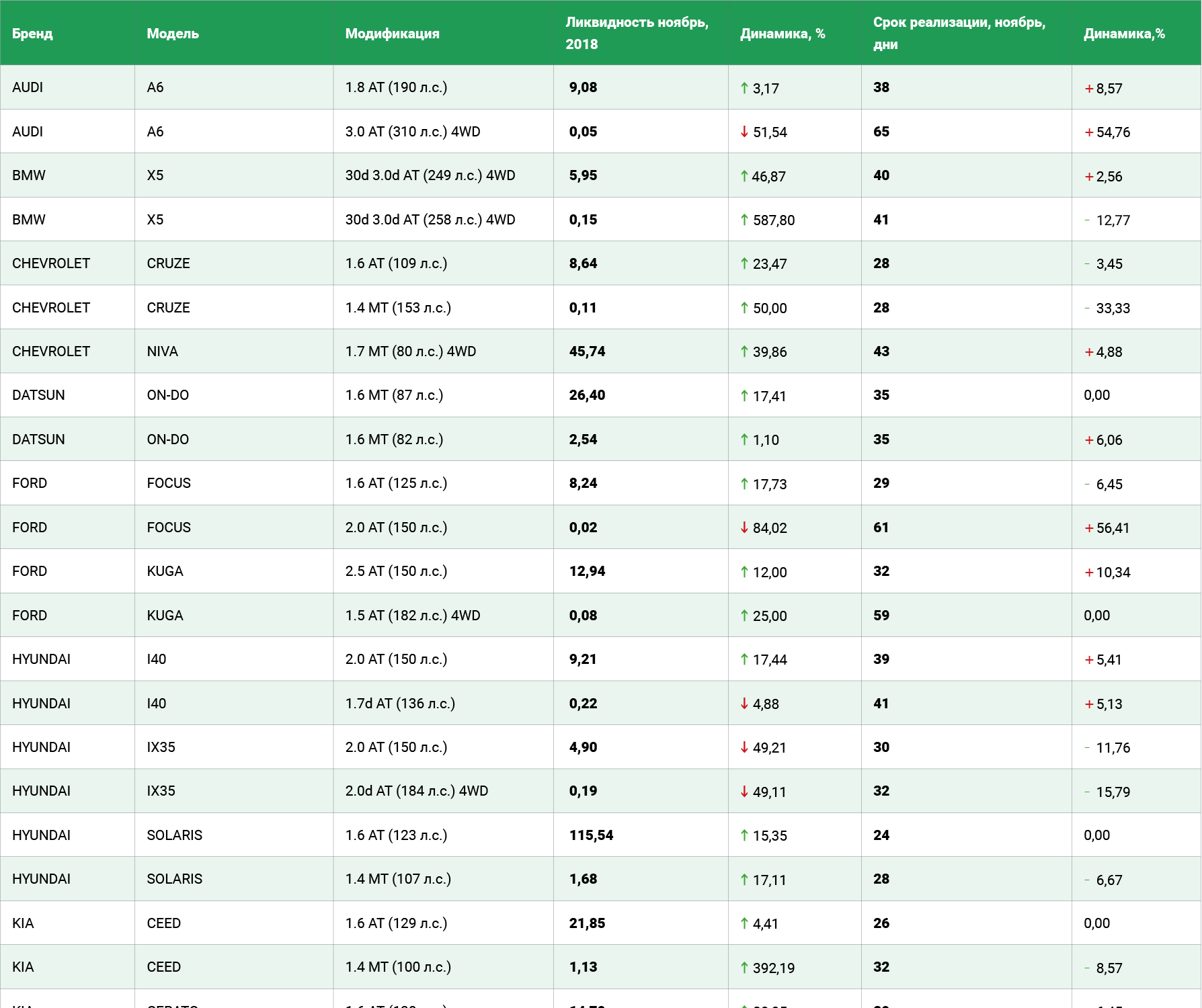Select modification 2.5 AT (150 л.с.)
The height and width of the screenshot is (1008, 1202).
tap(396, 571)
